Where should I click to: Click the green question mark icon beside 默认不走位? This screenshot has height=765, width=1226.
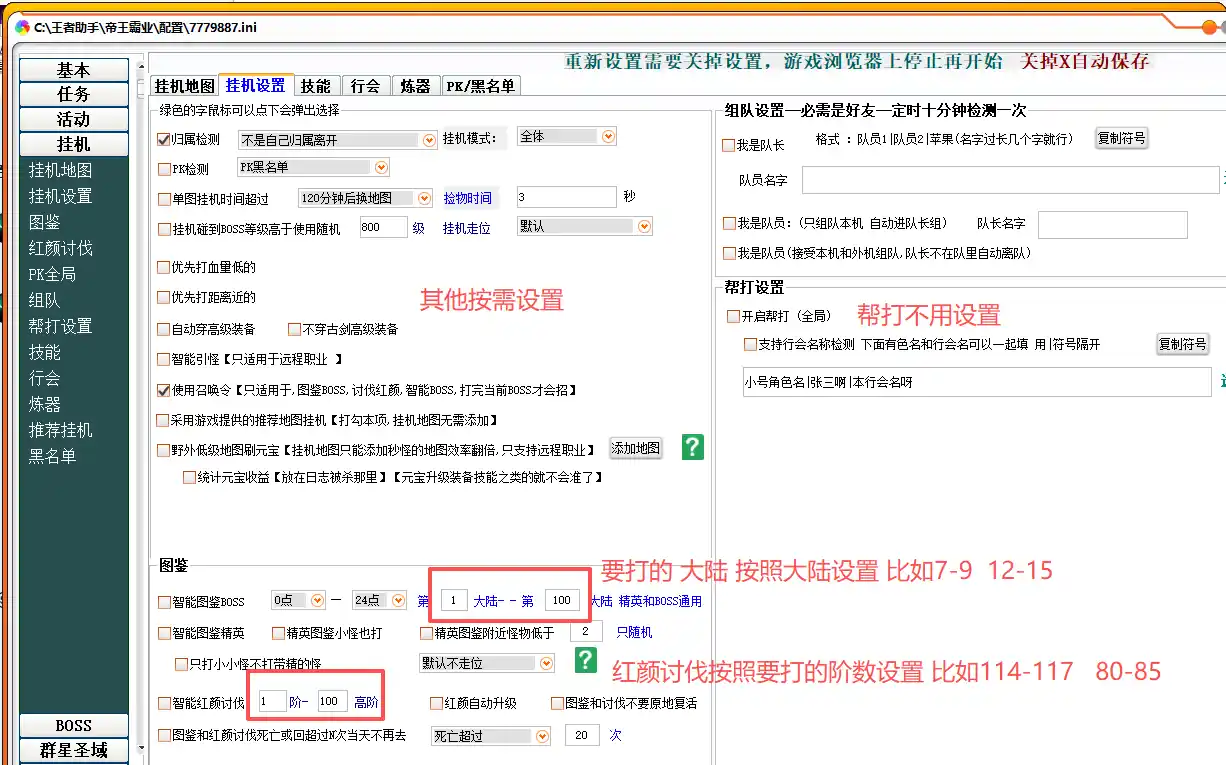pyautogui.click(x=586, y=660)
